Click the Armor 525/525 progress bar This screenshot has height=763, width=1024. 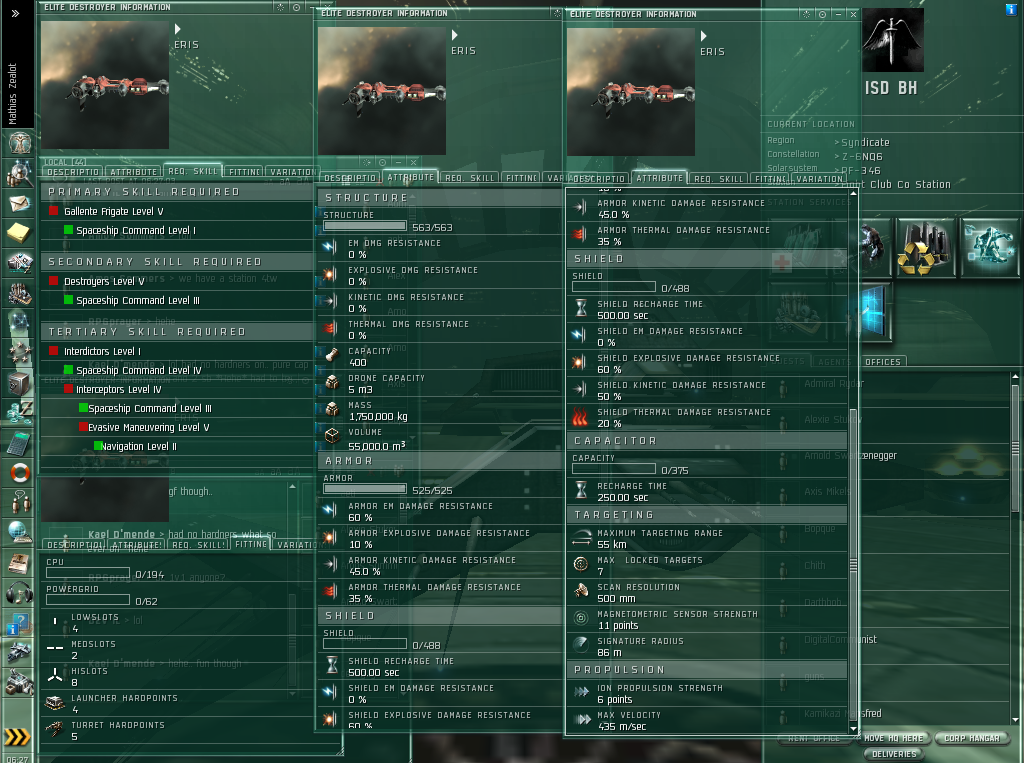(x=364, y=489)
